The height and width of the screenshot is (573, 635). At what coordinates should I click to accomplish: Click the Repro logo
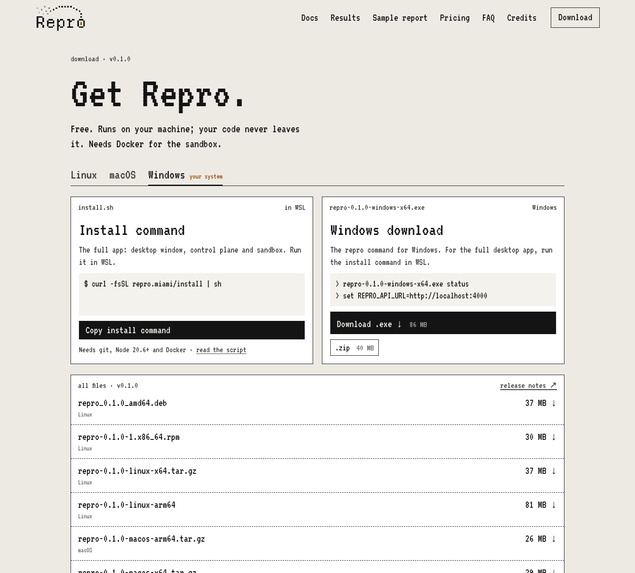pyautogui.click(x=60, y=18)
